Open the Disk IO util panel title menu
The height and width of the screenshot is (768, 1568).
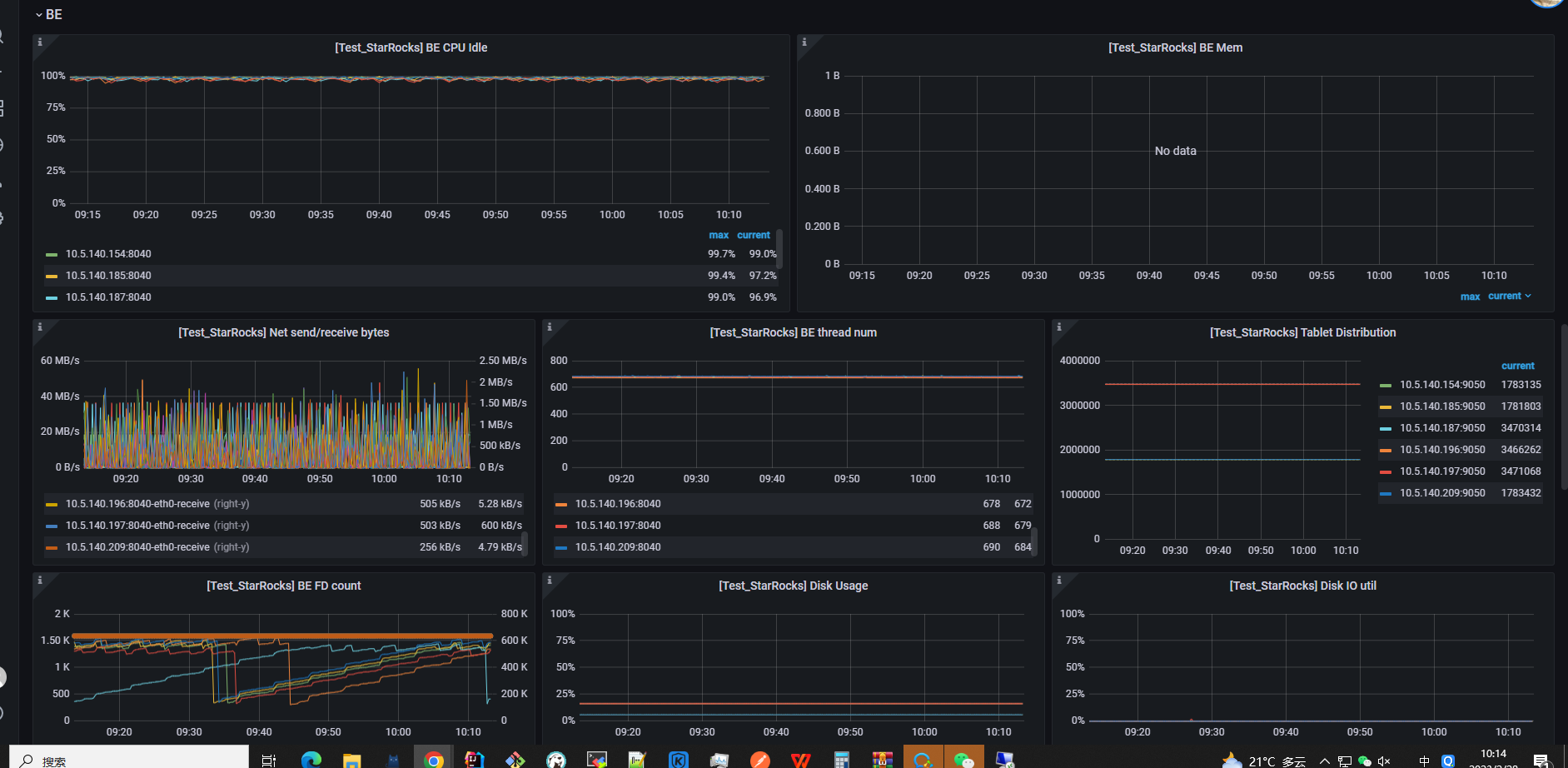click(1303, 586)
